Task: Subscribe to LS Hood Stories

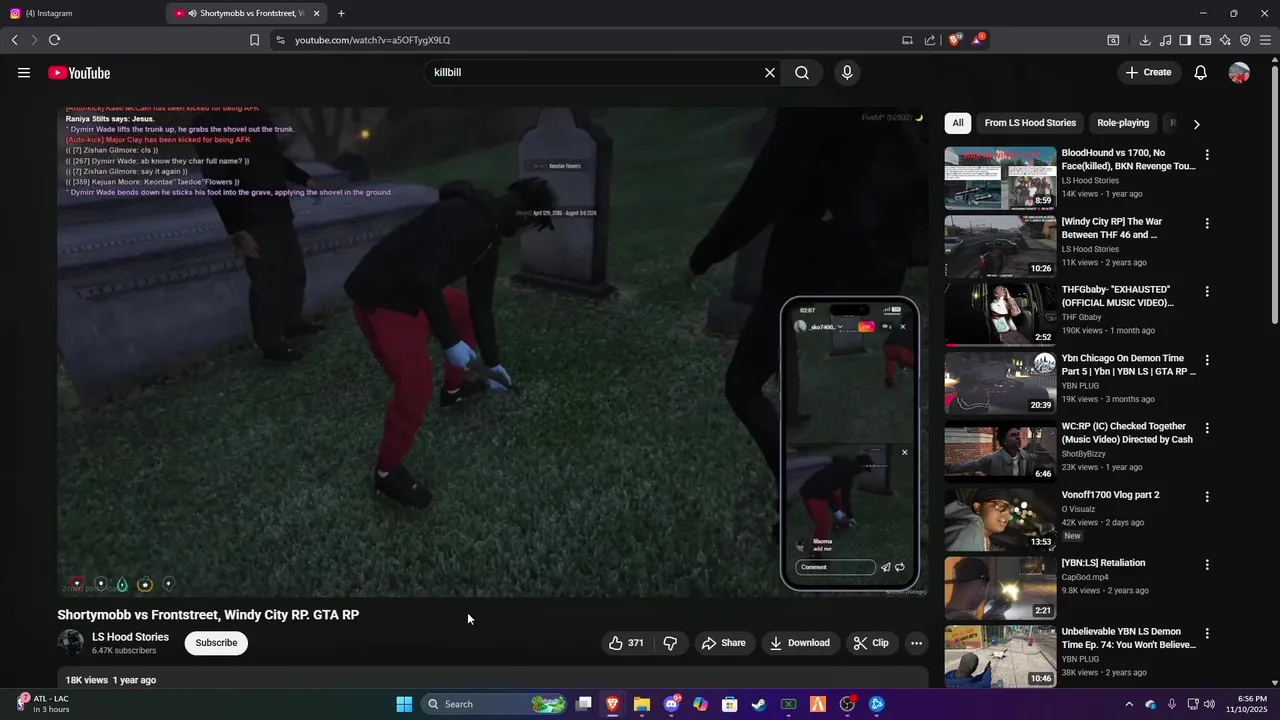Action: pos(216,643)
